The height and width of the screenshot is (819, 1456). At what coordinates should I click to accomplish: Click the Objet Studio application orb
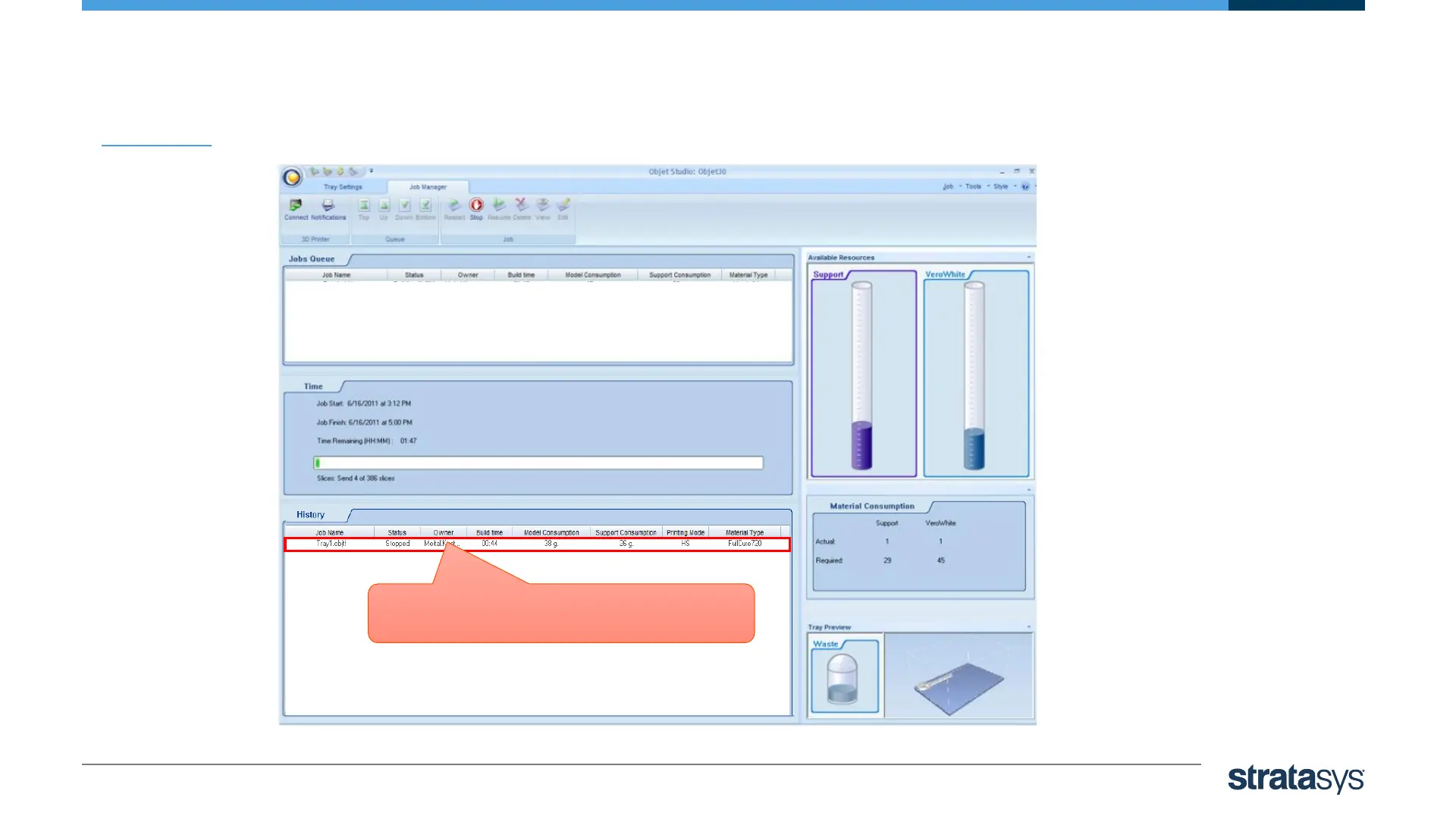pyautogui.click(x=292, y=177)
